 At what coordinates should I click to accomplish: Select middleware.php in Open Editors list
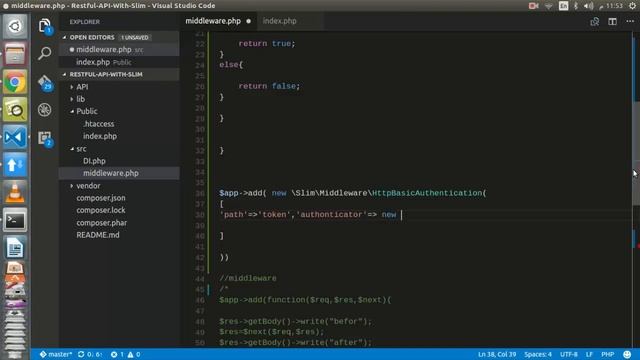click(119, 49)
